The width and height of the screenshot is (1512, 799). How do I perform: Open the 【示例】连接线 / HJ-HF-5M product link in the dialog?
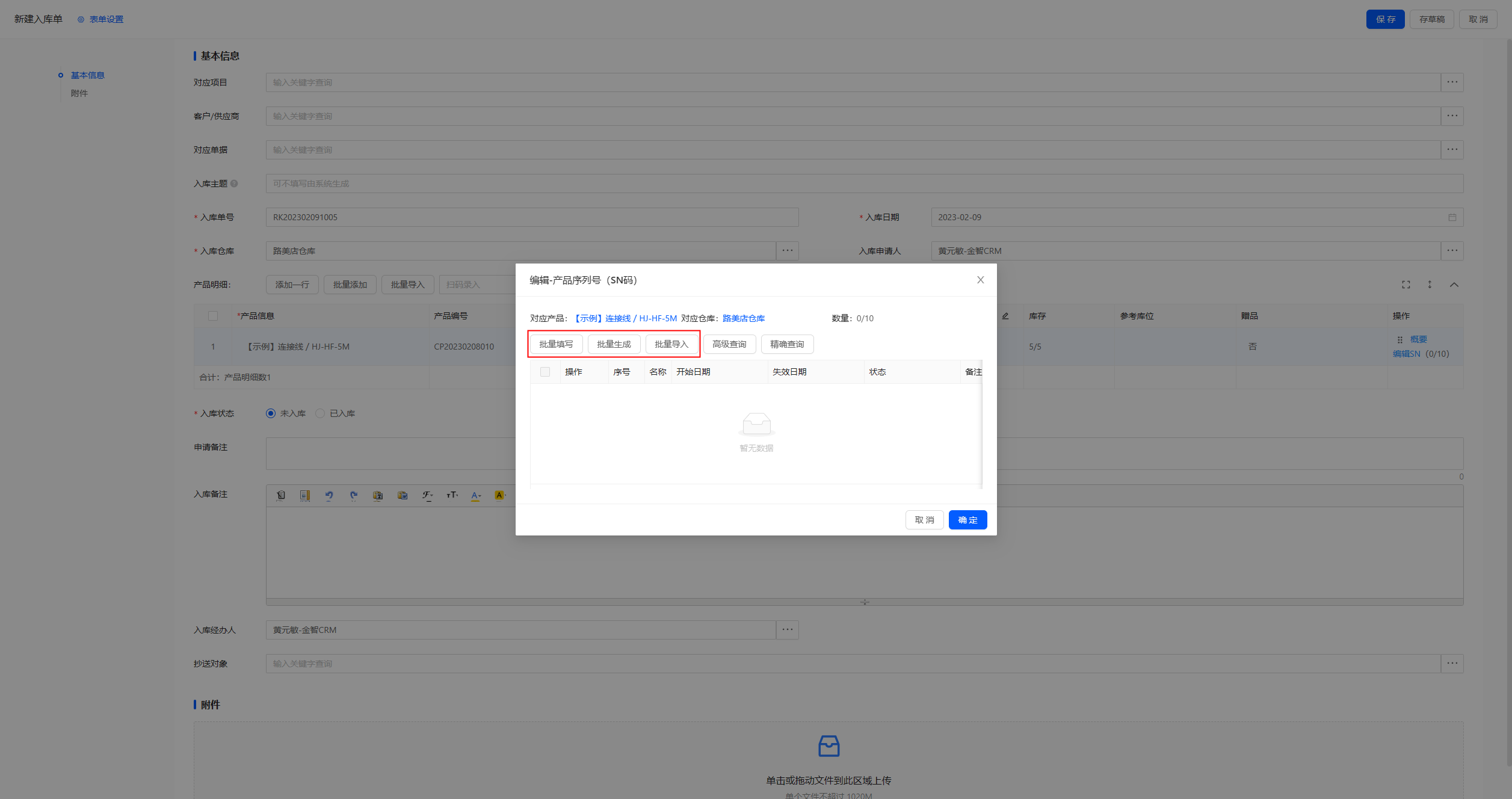tap(625, 318)
